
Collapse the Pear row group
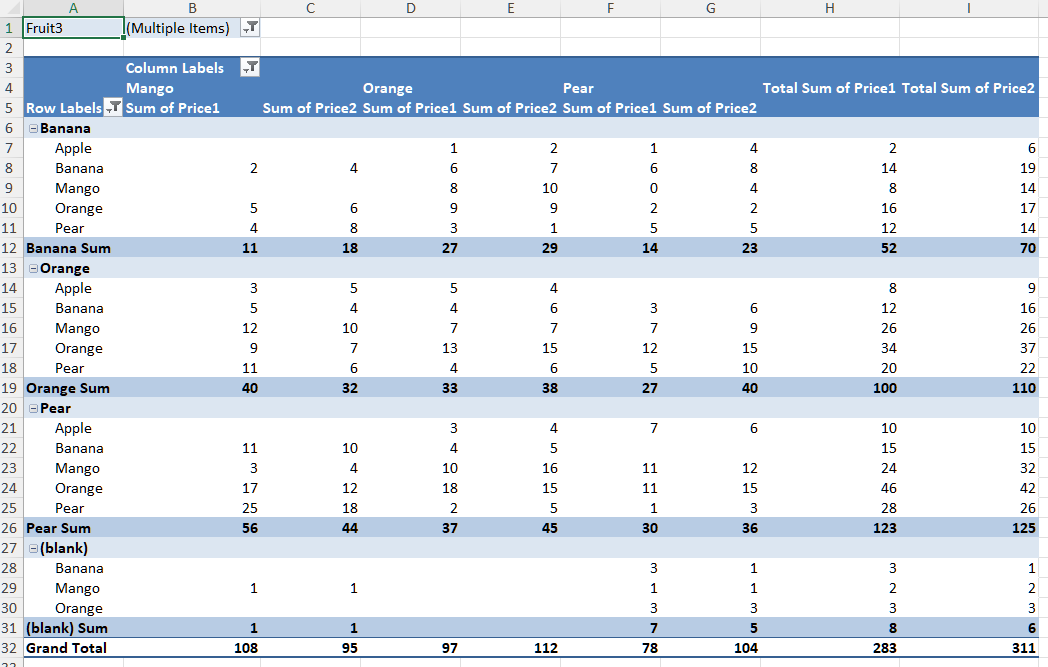(x=34, y=408)
